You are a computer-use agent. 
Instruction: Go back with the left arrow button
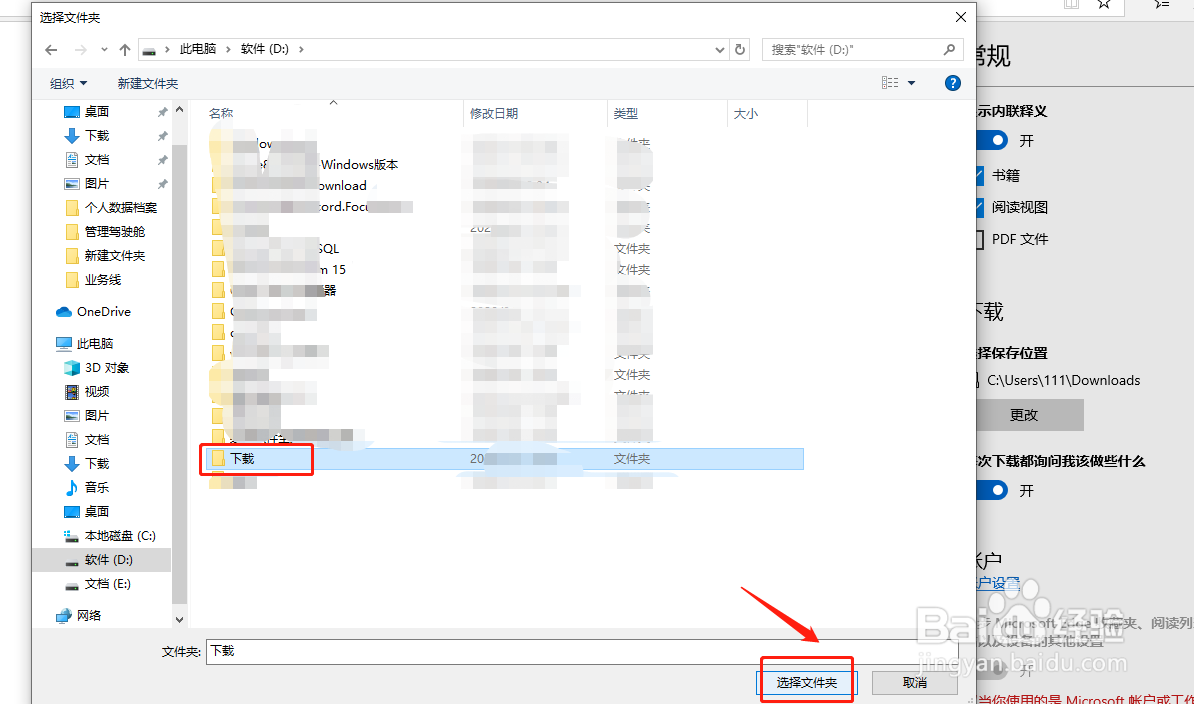(51, 49)
